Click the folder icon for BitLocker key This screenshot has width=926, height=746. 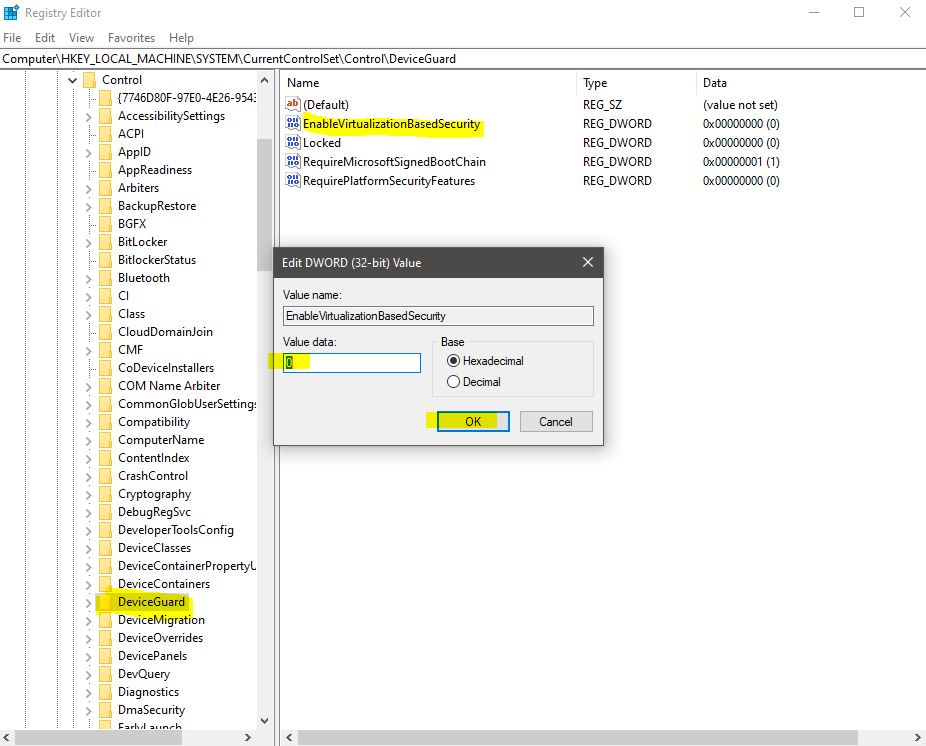(x=104, y=241)
